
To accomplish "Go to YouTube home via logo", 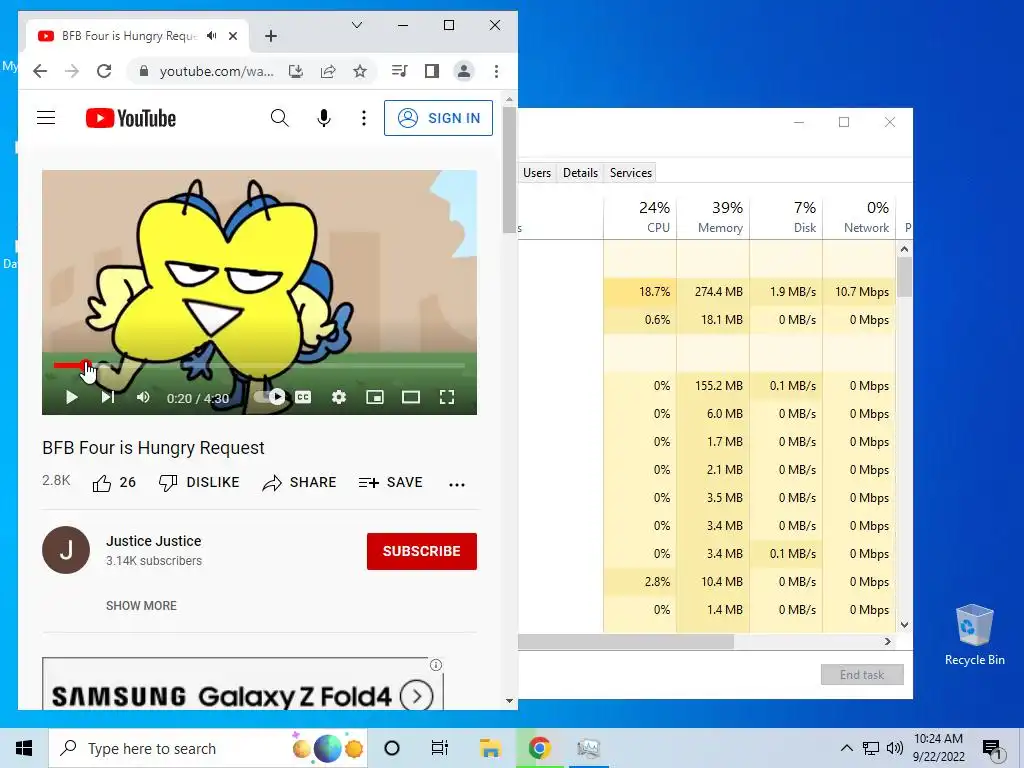I will point(131,118).
